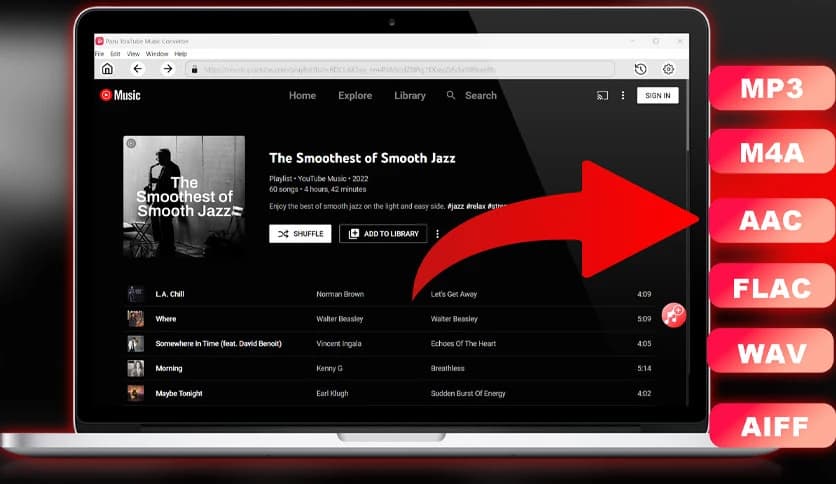Open artist link 'Vincent Ingala'
Image resolution: width=836 pixels, height=484 pixels.
coord(339,343)
